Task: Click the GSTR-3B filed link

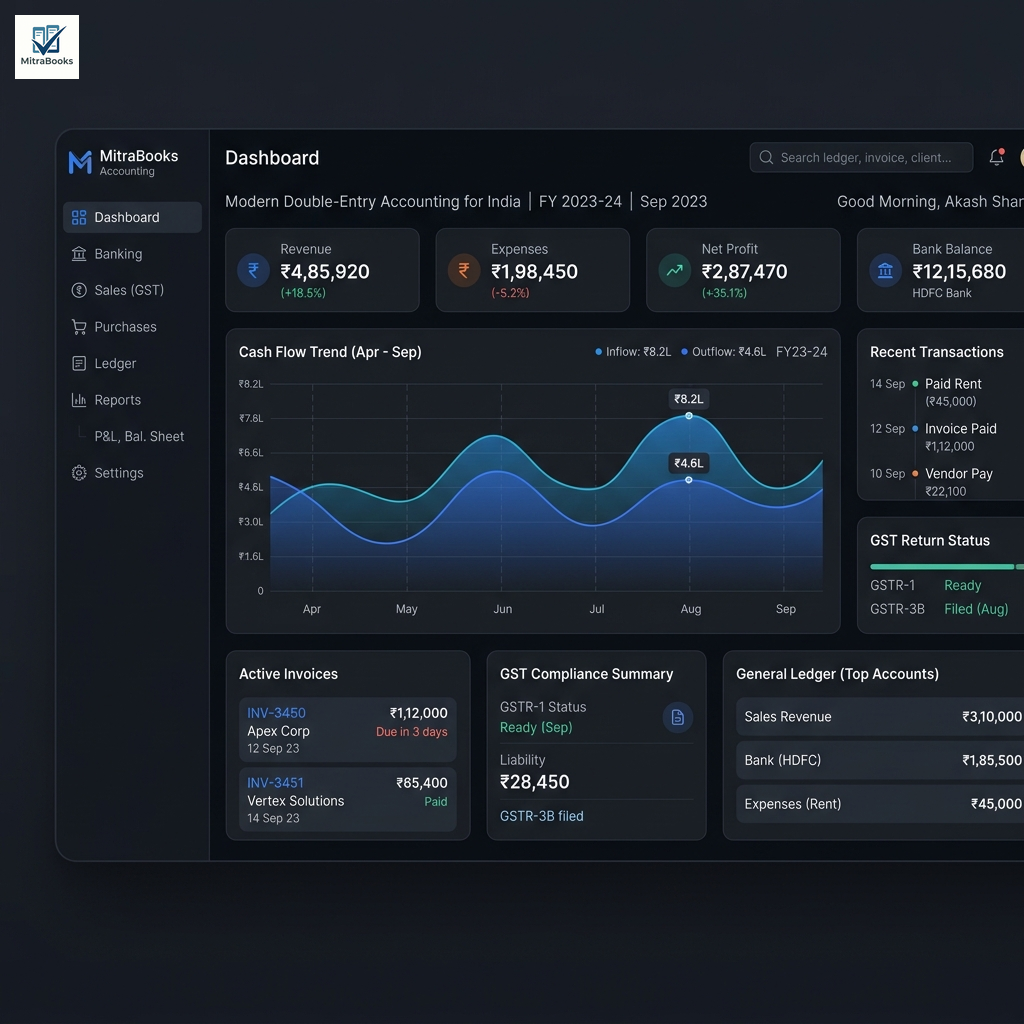Action: pyautogui.click(x=541, y=816)
